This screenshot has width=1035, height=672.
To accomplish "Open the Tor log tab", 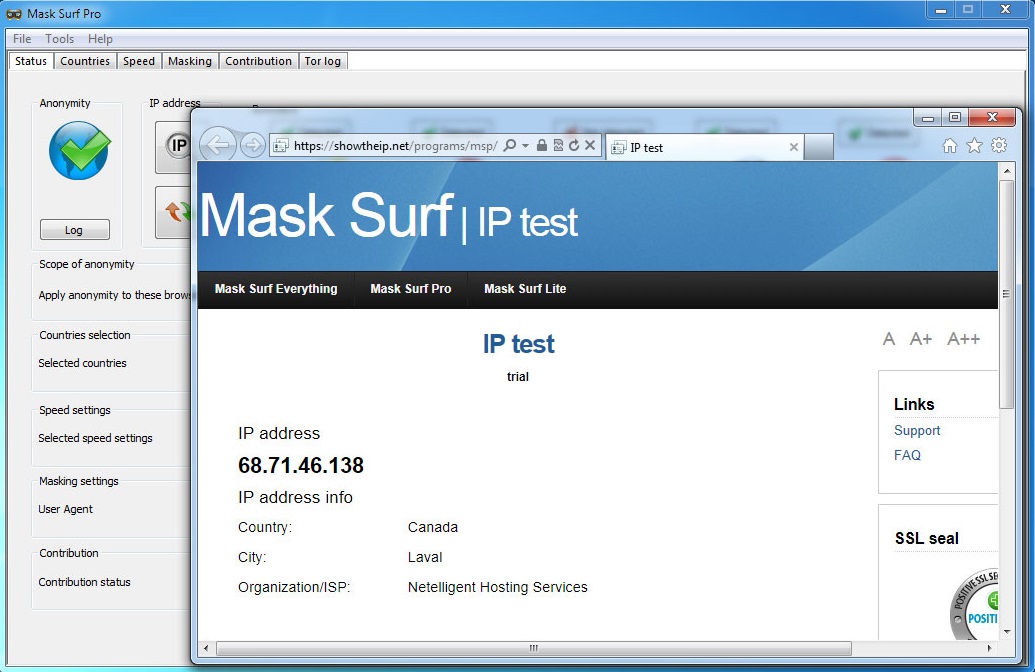I will [323, 61].
